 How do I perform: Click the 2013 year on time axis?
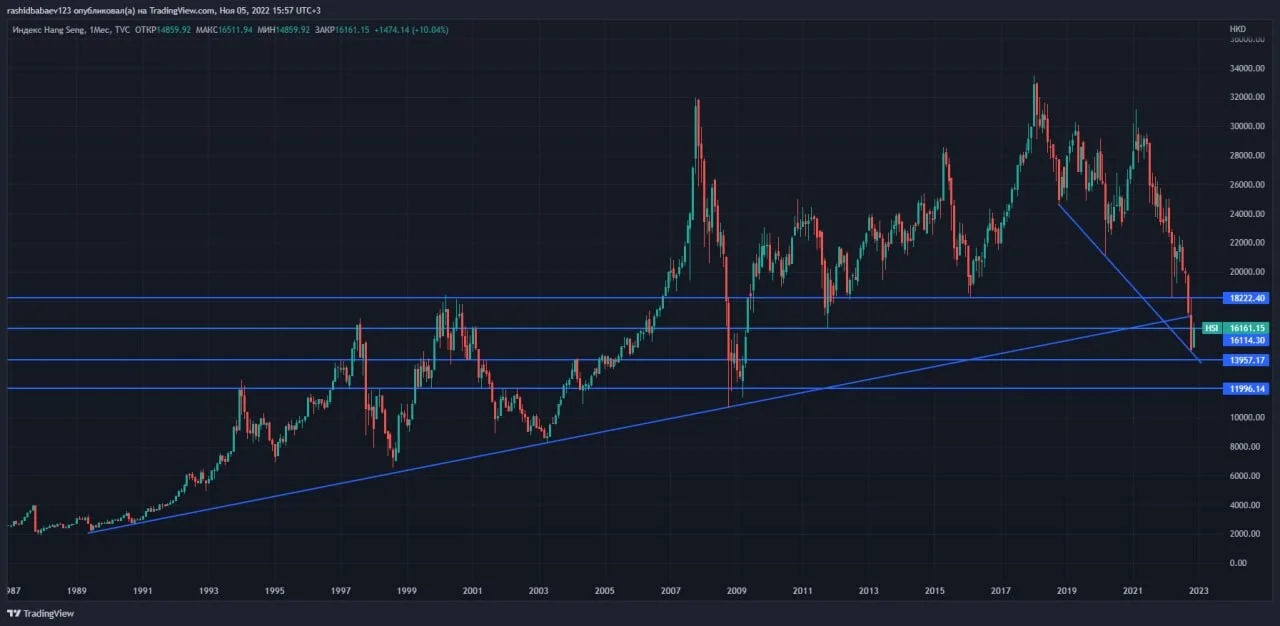pyautogui.click(x=869, y=591)
